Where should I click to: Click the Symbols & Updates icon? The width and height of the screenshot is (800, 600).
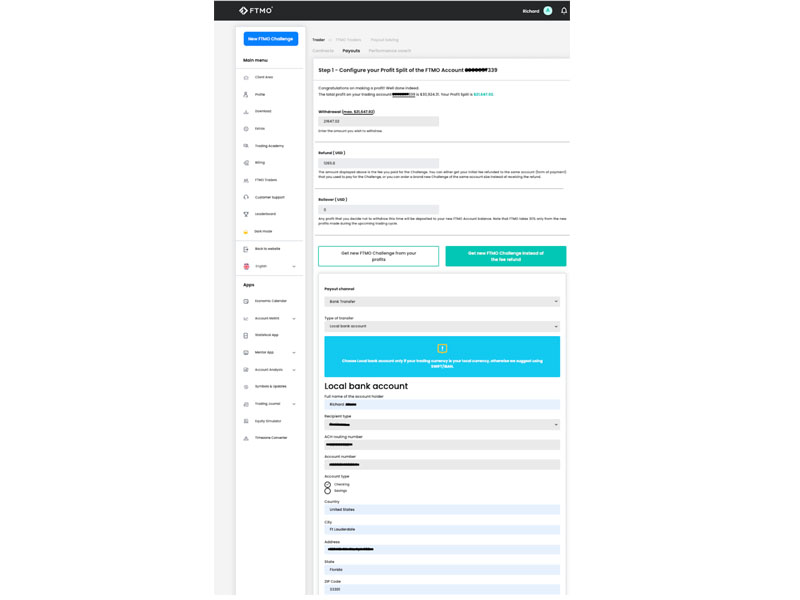(x=246, y=387)
